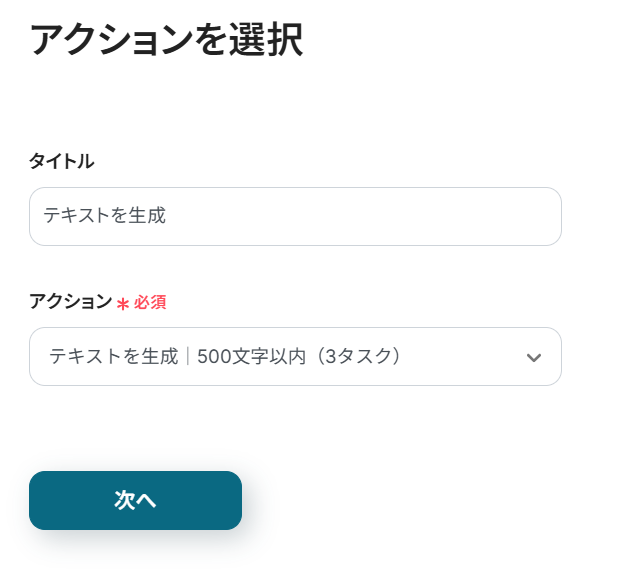Click the タイトル field label
625x569 pixels.
pos(61,161)
